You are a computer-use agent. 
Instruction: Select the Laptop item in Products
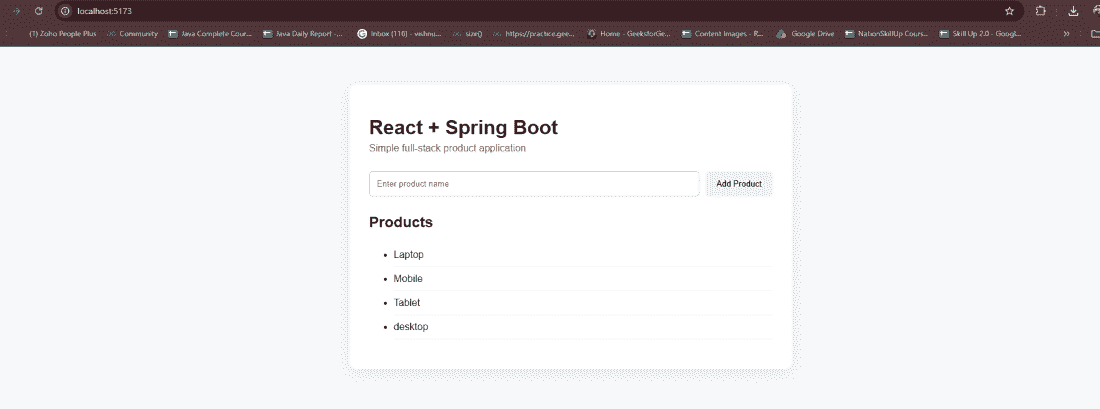point(408,255)
